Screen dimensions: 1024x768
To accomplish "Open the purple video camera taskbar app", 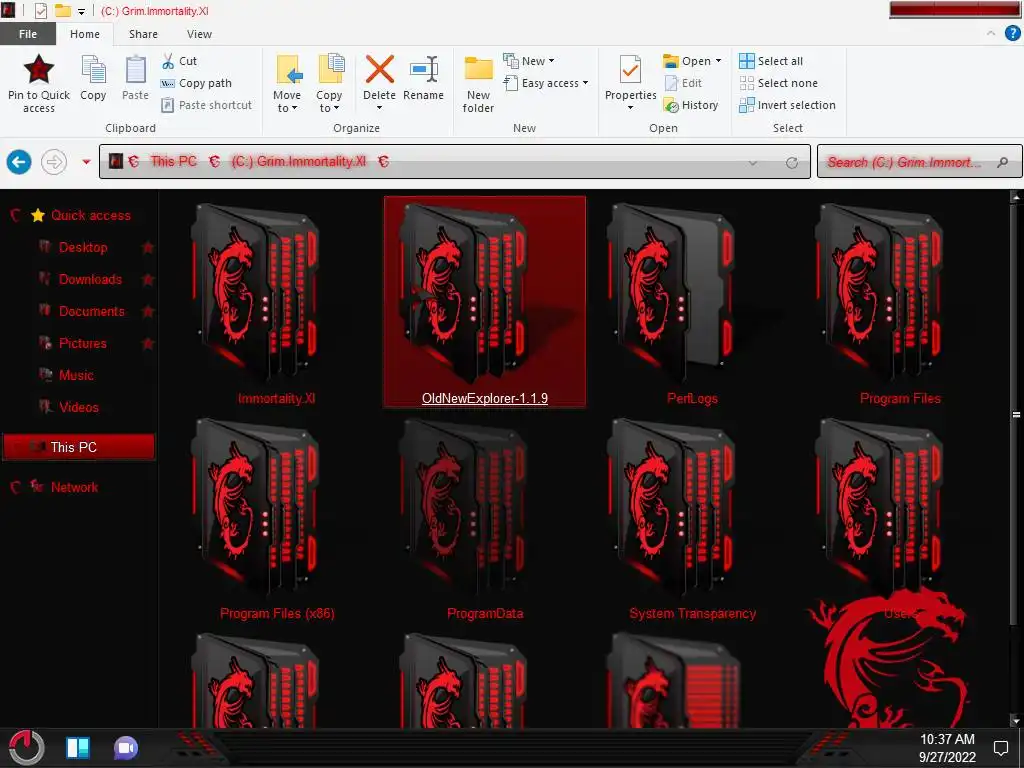I will (126, 748).
